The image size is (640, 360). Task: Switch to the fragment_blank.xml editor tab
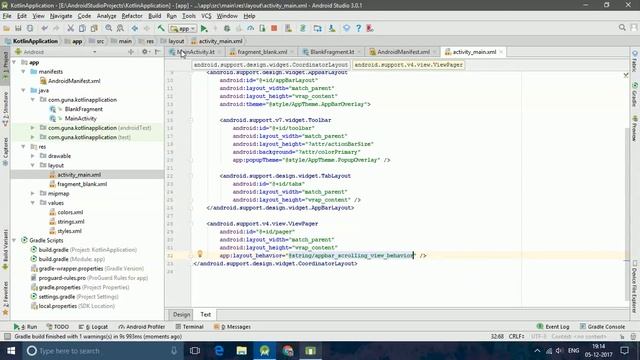(262, 52)
